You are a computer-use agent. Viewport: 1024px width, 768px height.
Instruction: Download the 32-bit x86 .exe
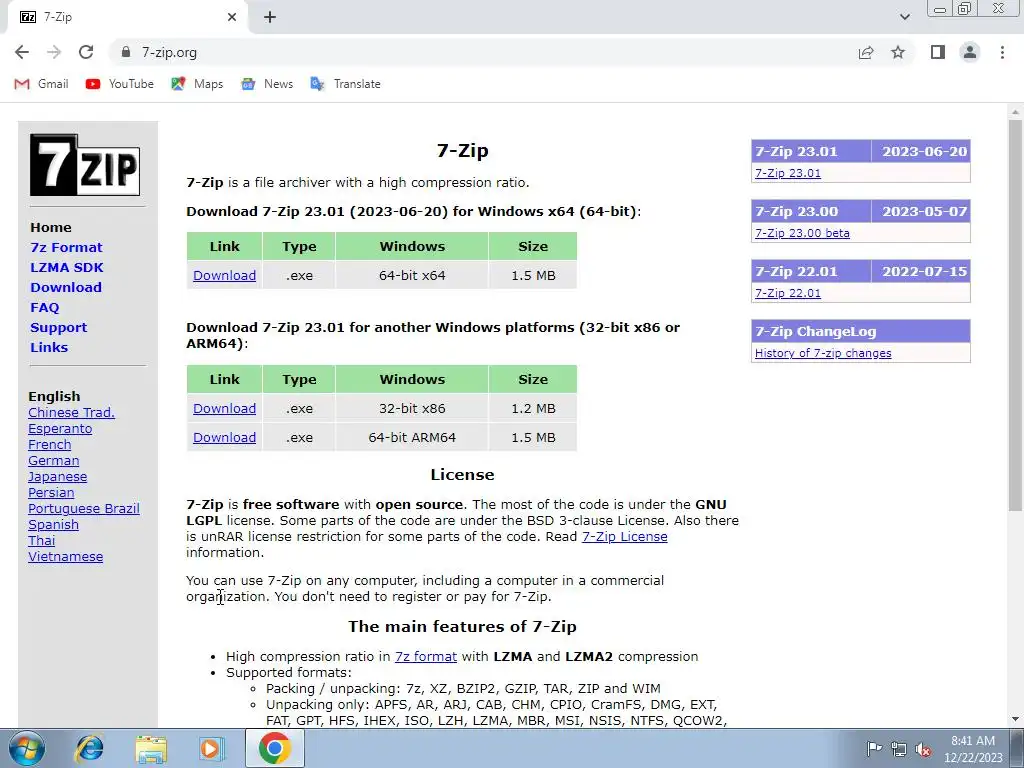(224, 409)
